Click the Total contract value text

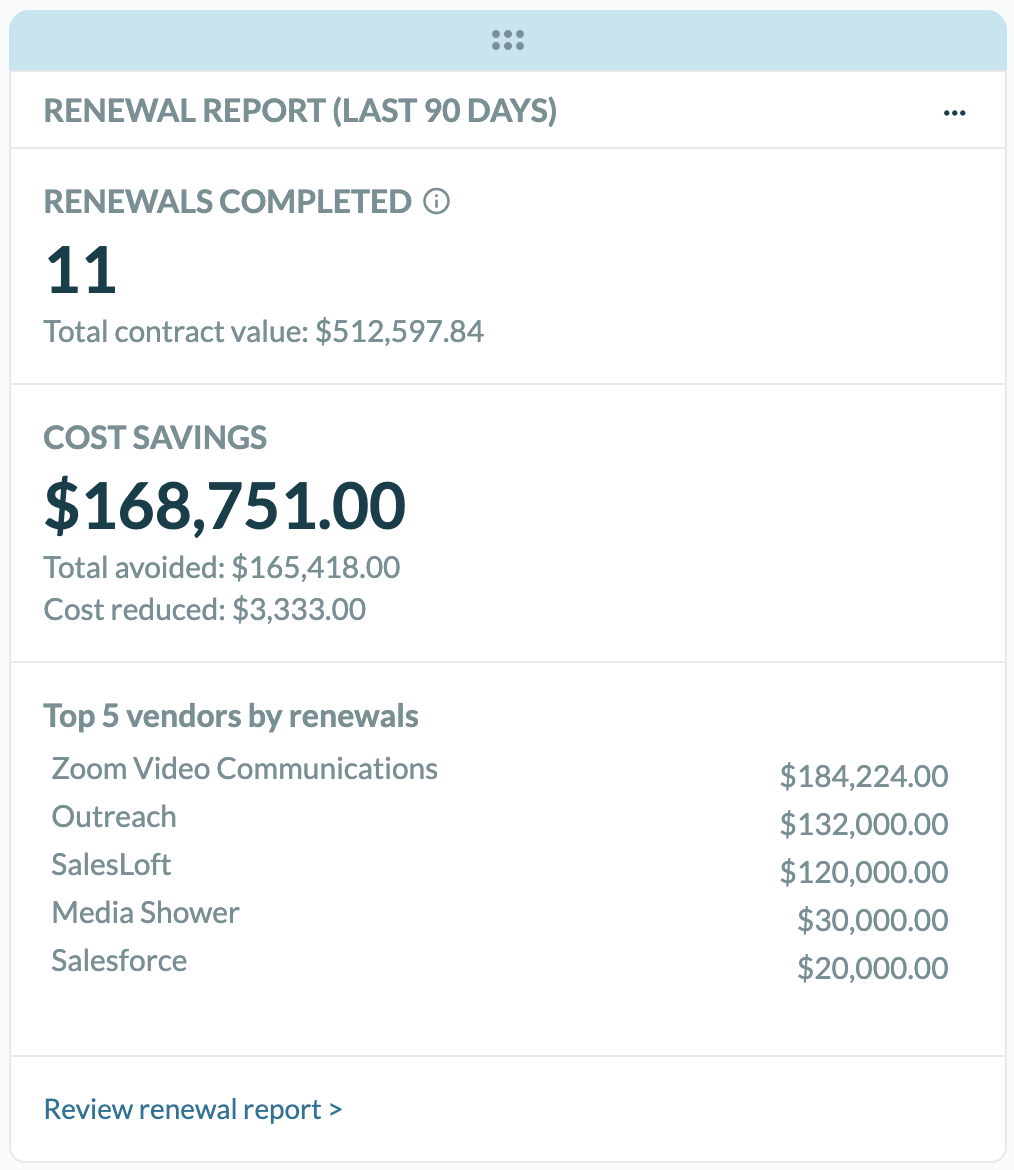pyautogui.click(x=264, y=331)
